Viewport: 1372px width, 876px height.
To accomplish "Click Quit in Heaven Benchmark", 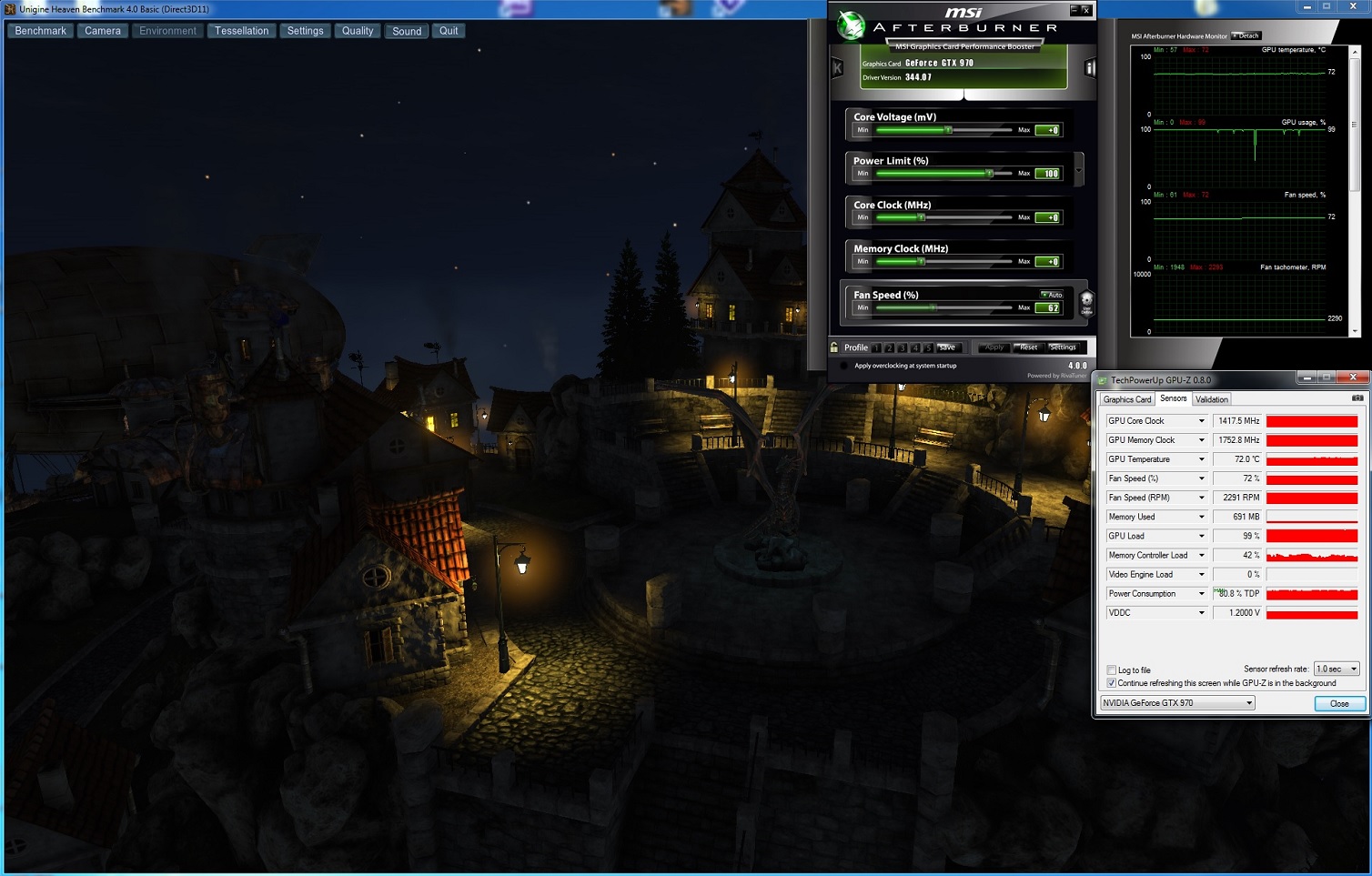I will pos(449,31).
